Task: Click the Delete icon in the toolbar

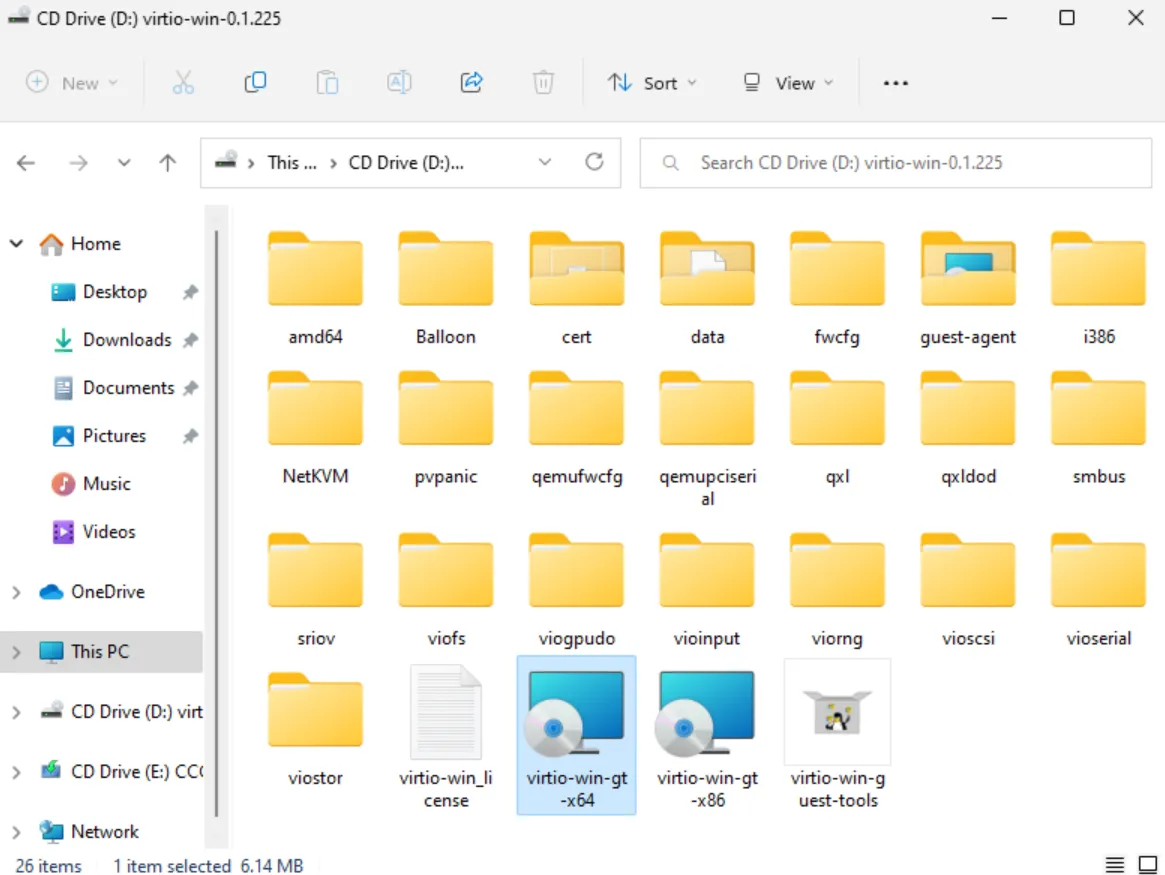Action: 543,83
